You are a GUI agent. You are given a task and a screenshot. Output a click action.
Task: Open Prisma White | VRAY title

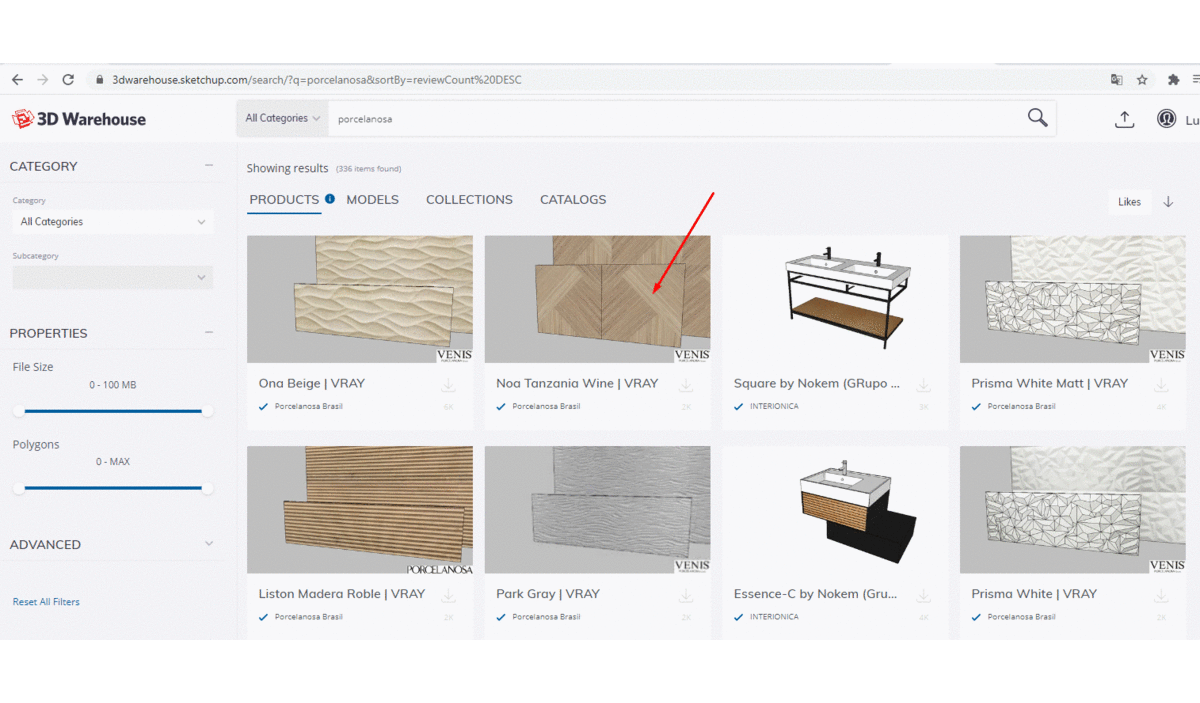1034,594
